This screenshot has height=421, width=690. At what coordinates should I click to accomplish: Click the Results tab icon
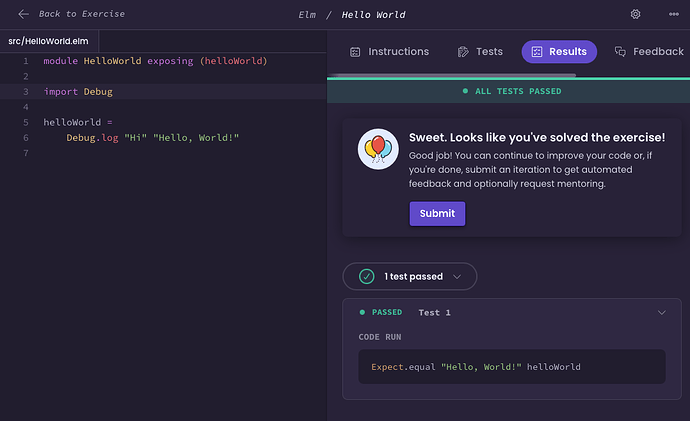point(536,52)
